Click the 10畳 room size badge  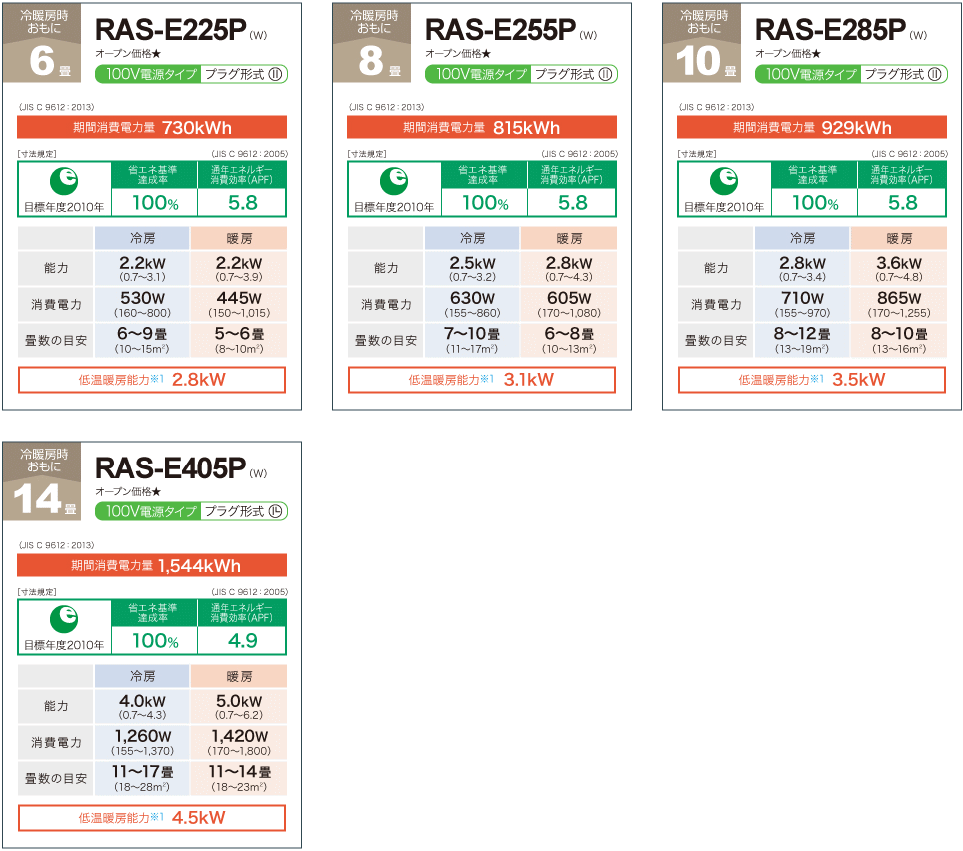pyautogui.click(x=702, y=43)
